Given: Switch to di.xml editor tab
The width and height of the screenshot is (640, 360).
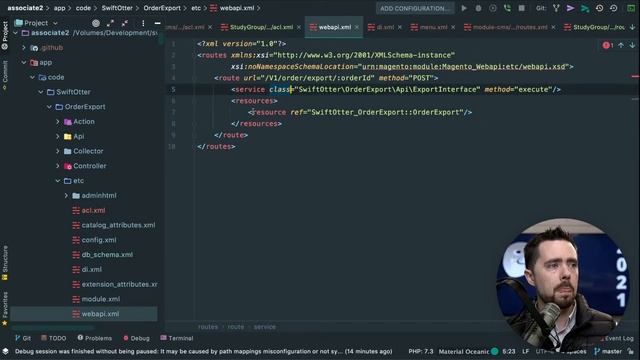Looking at the screenshot, I should click(x=385, y=27).
